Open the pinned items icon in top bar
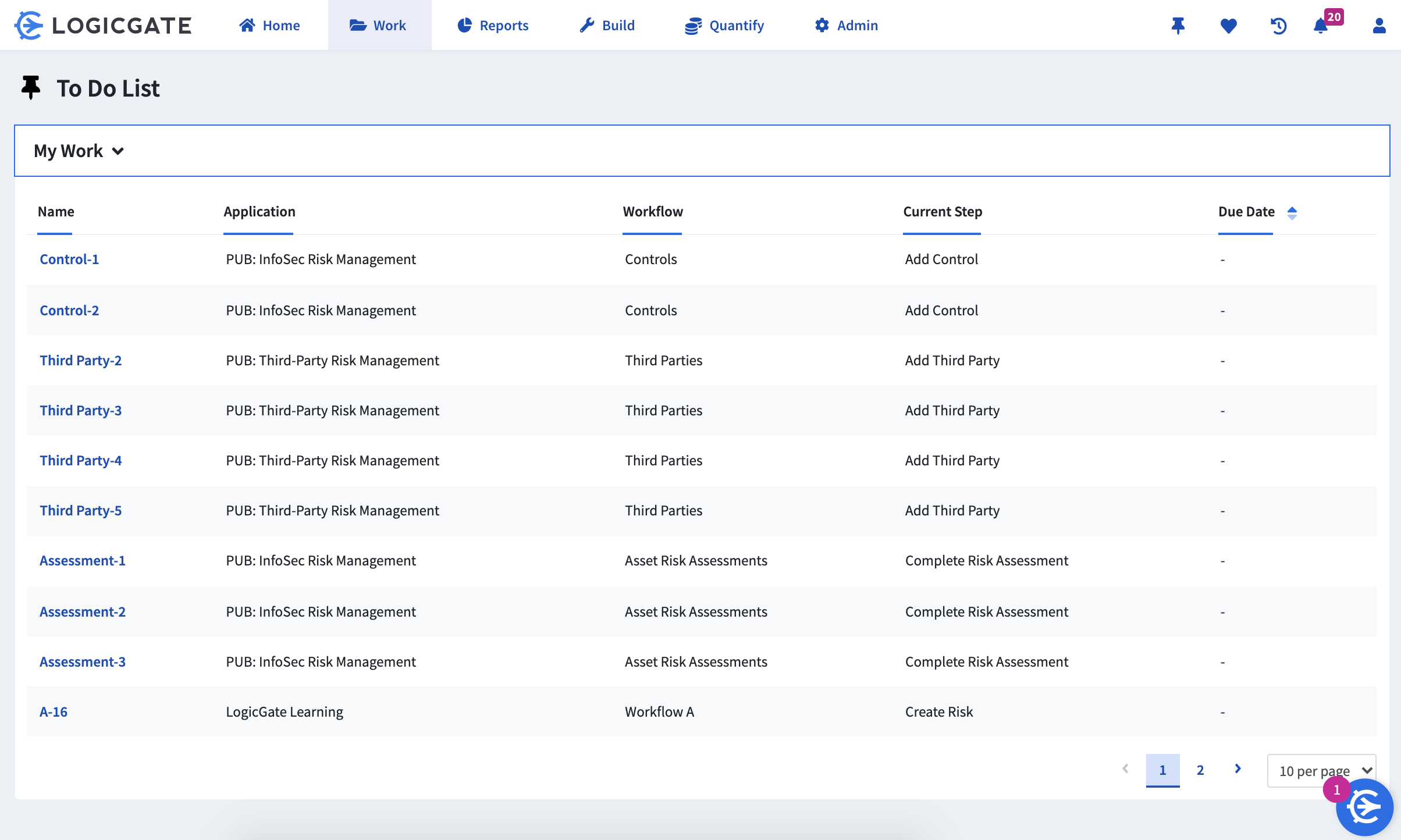Viewport: 1401px width, 840px height. point(1178,26)
